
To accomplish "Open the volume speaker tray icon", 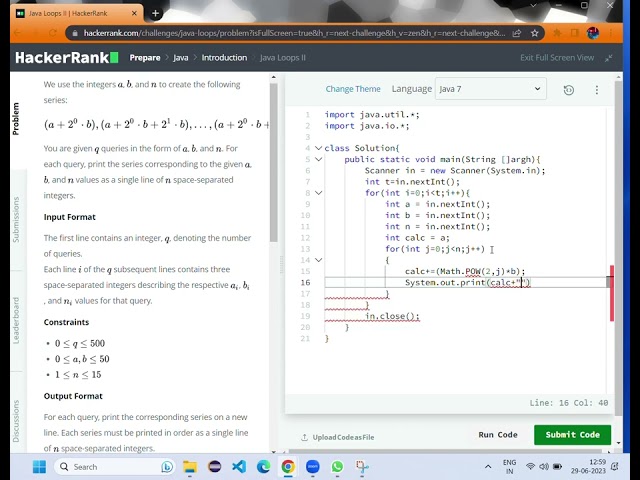I will click(544, 467).
